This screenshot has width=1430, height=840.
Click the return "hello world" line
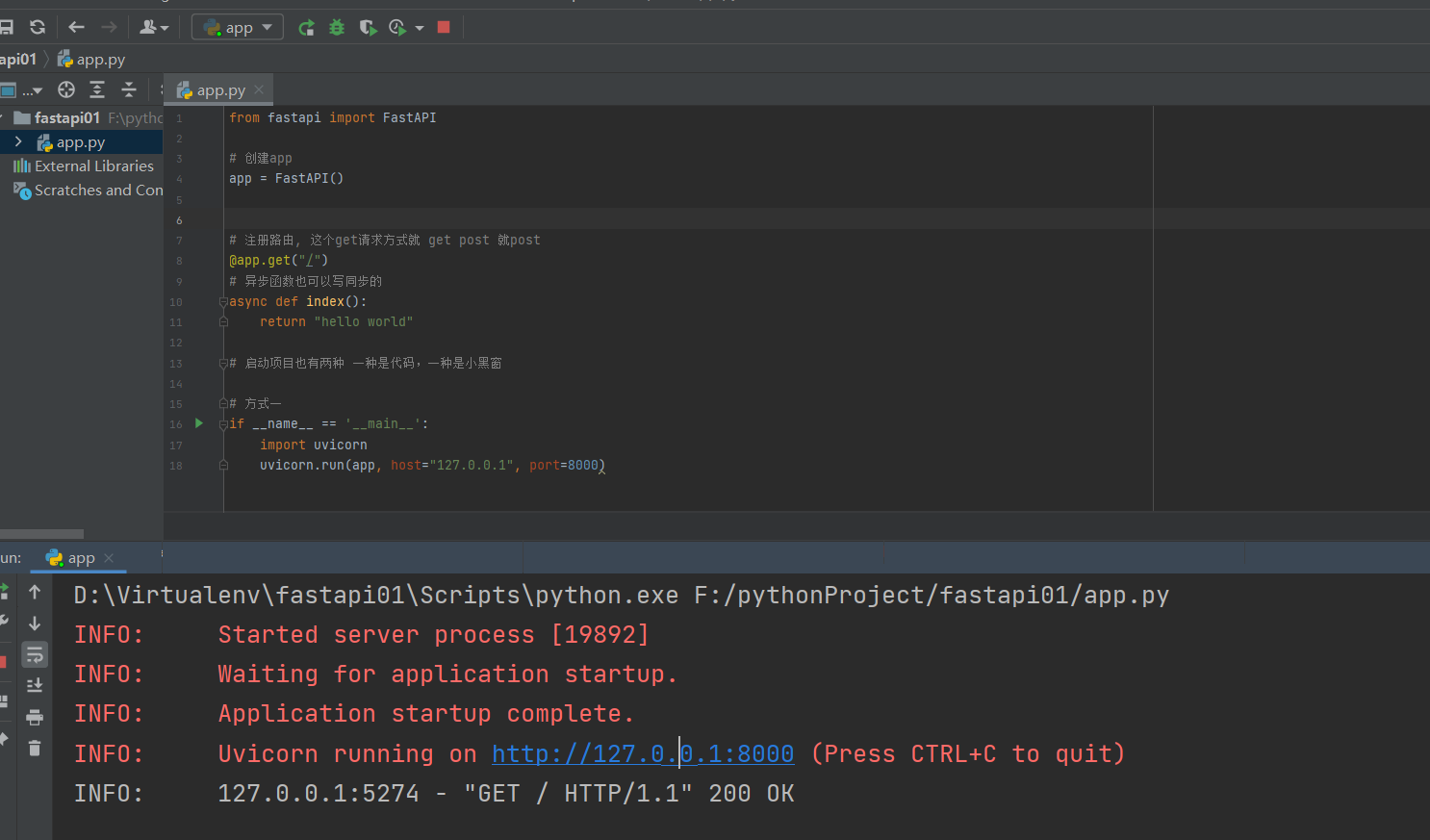pos(336,321)
